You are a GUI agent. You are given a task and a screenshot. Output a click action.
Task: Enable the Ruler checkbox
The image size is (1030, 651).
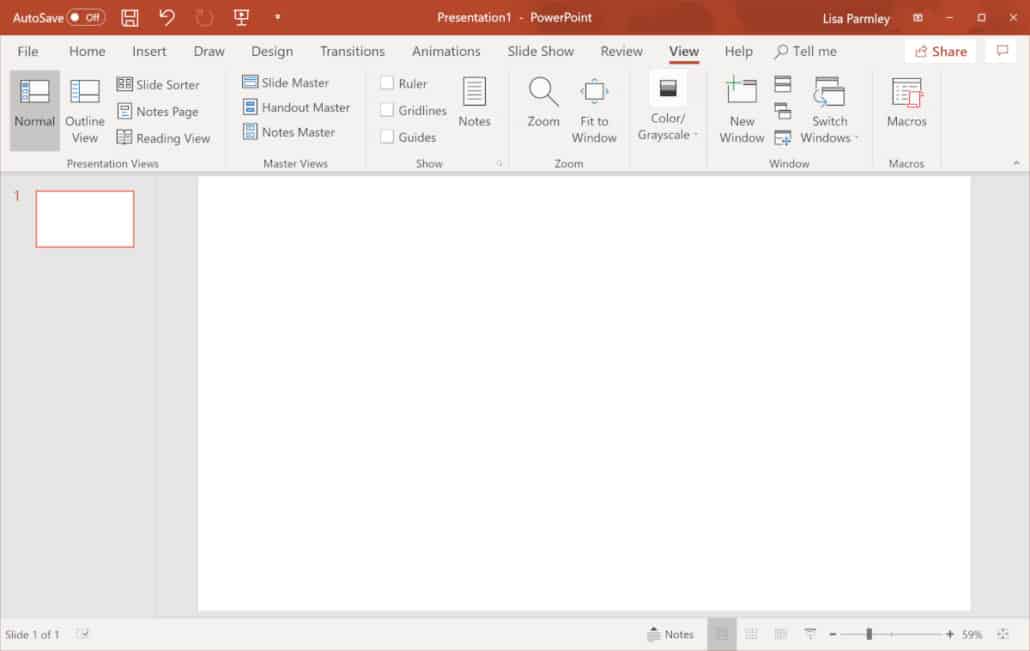[x=388, y=83]
